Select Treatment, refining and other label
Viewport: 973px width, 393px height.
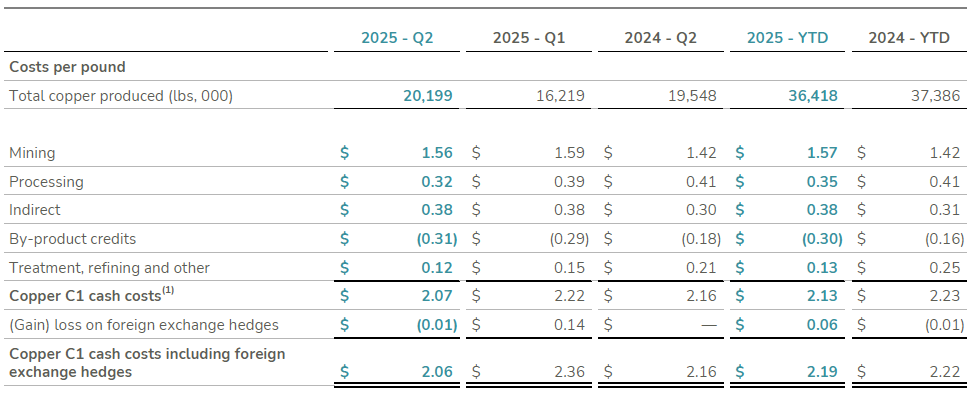coord(109,268)
